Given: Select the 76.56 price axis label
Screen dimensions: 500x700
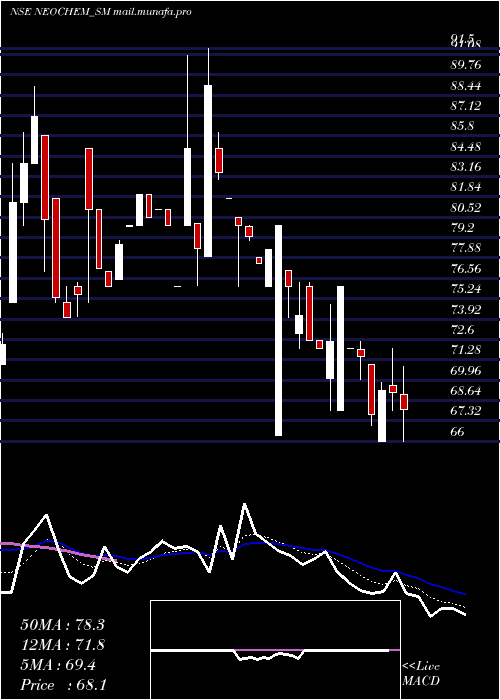Looking at the screenshot, I should [x=466, y=269].
